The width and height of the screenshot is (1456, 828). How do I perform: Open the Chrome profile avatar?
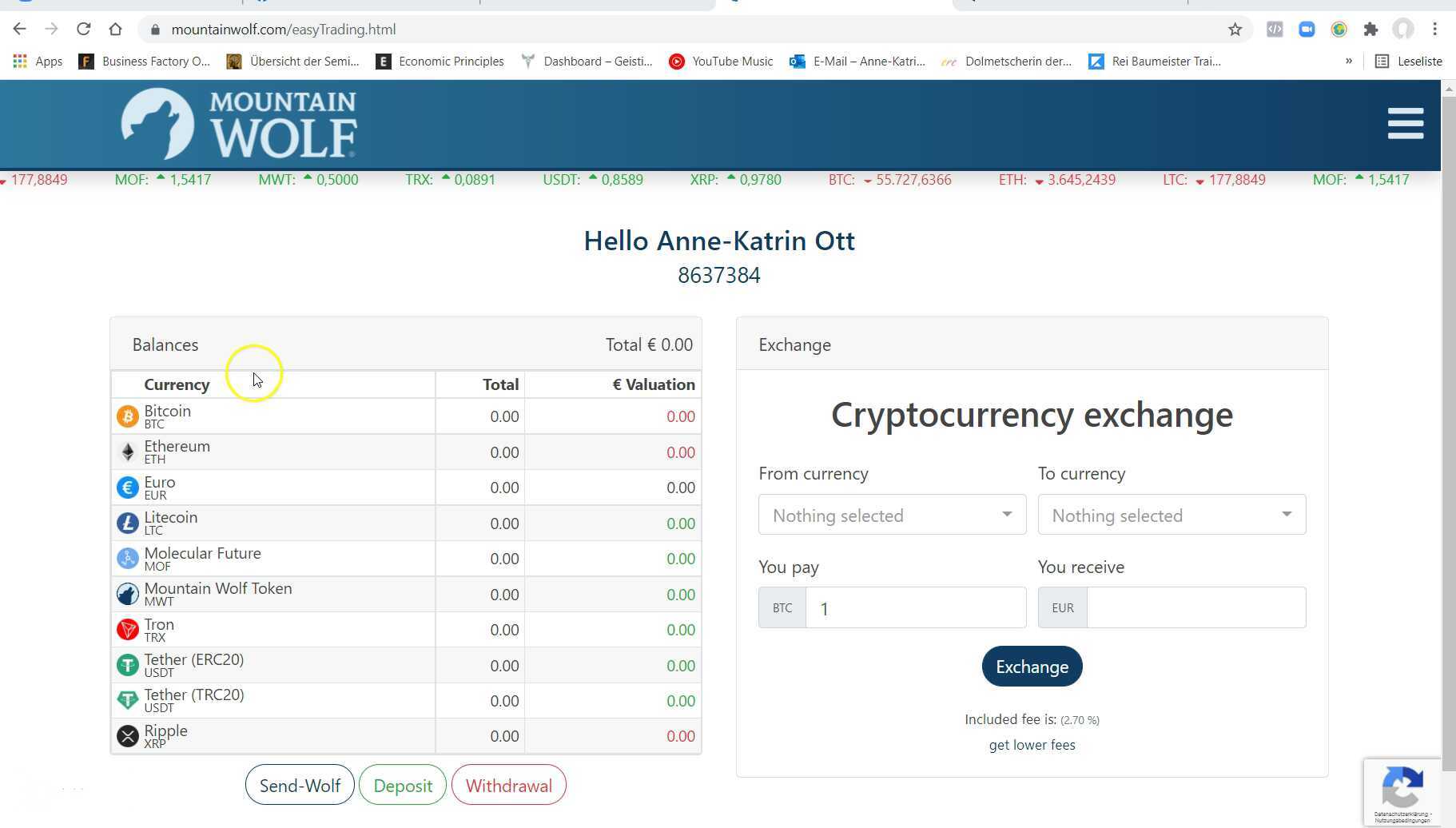[1403, 30]
